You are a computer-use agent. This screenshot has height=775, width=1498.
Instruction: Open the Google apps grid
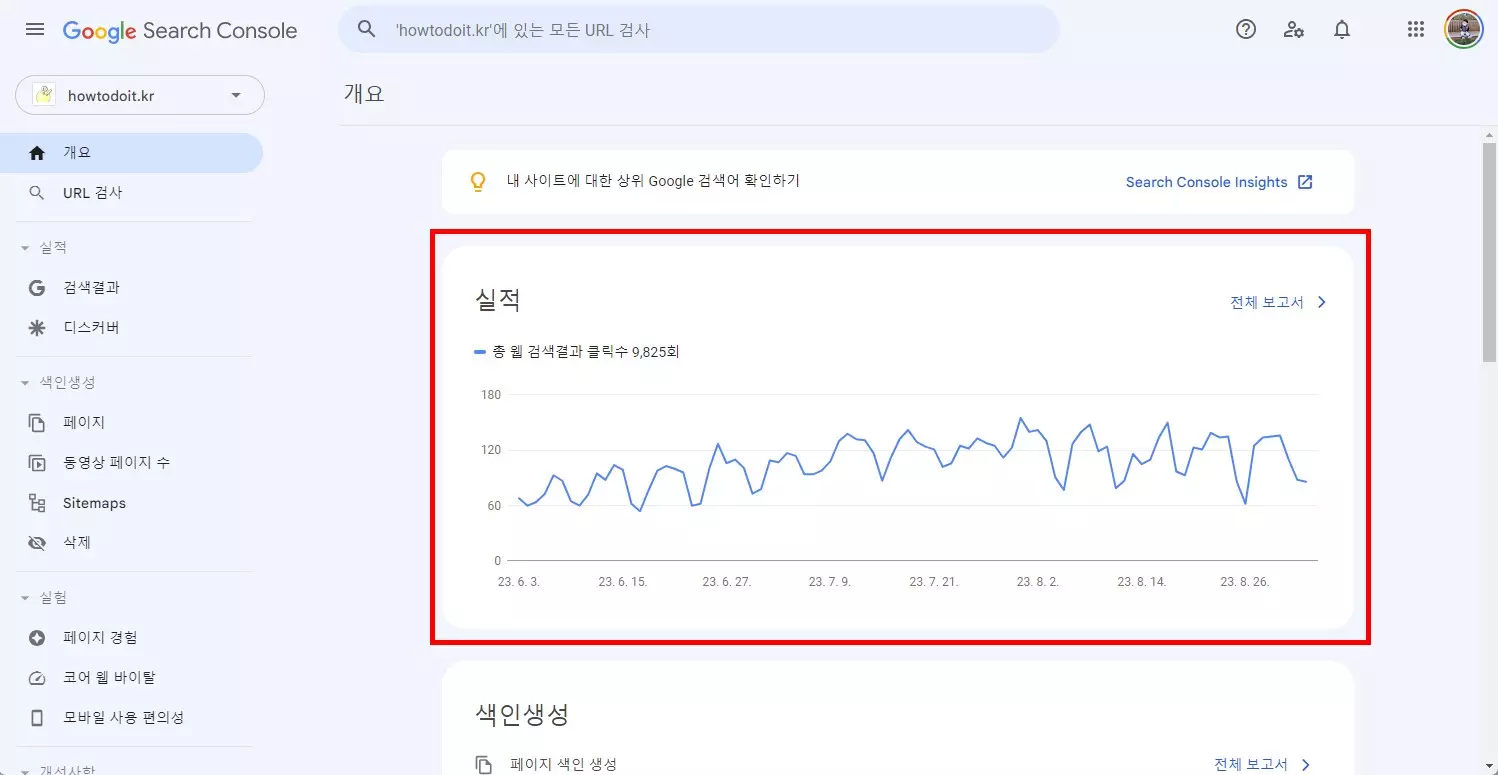pyautogui.click(x=1415, y=29)
